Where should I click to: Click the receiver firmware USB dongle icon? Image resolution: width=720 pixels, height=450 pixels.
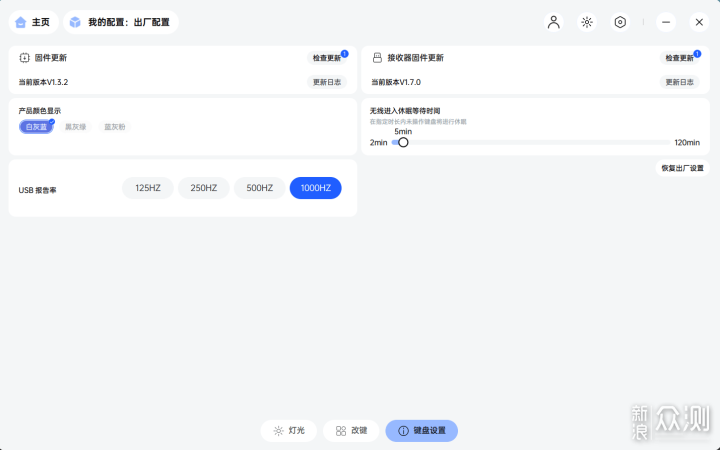point(377,57)
